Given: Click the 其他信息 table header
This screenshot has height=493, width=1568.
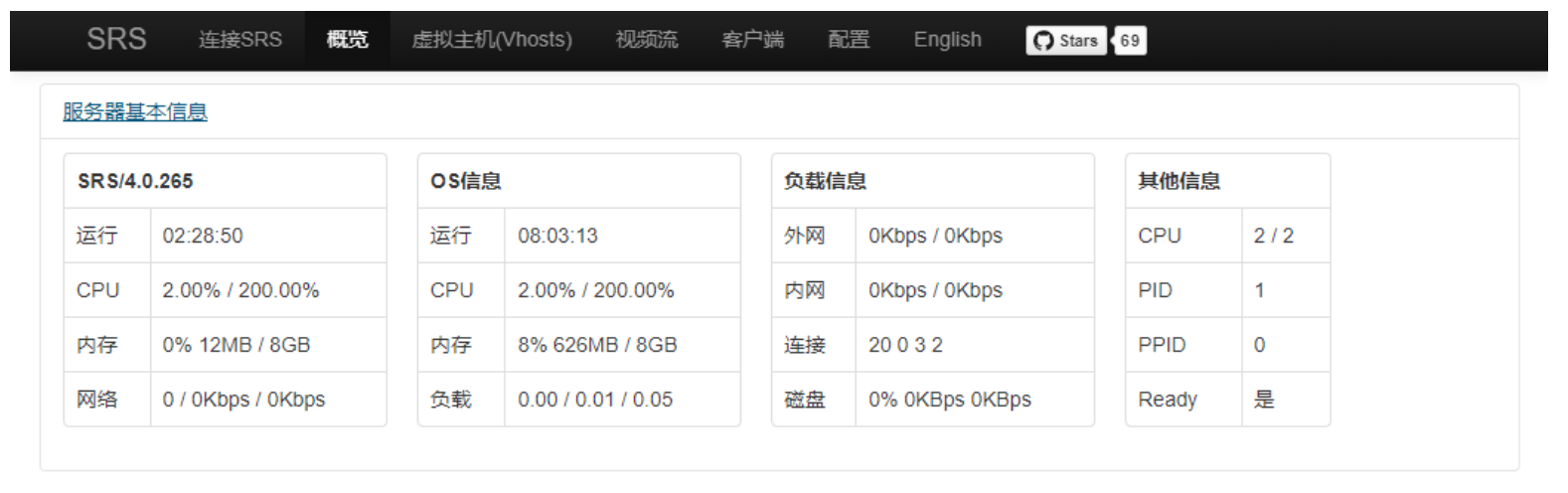Looking at the screenshot, I should click(1178, 181).
